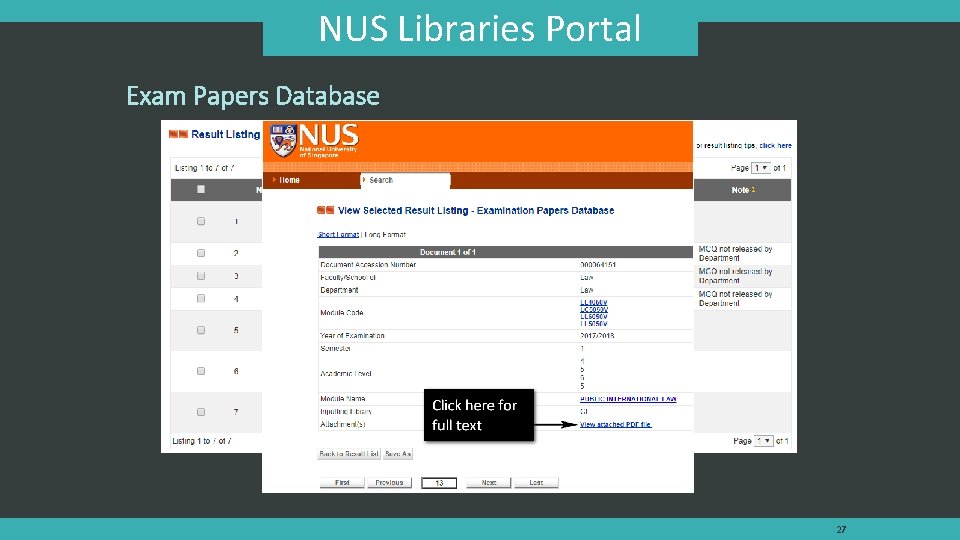
Task: Click the NUS crest logo
Action: (x=284, y=140)
